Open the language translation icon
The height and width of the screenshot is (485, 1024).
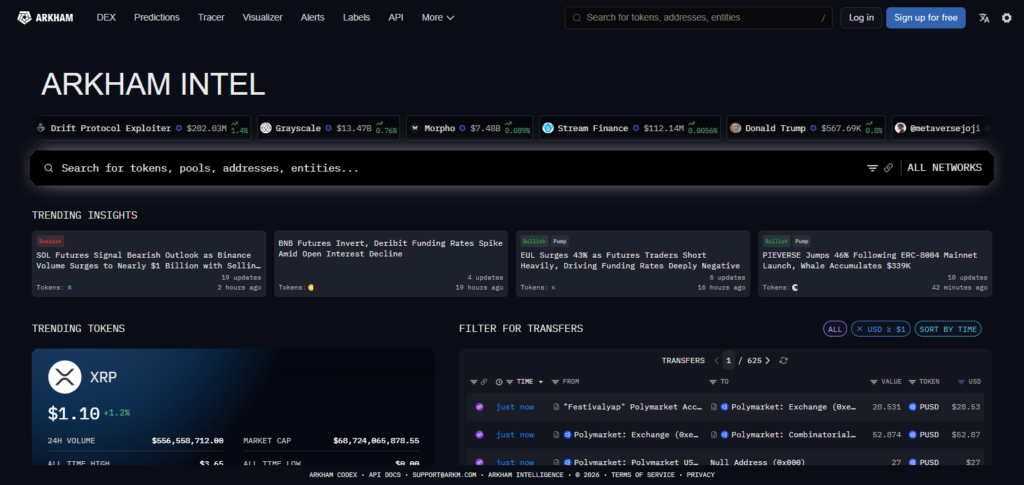984,18
